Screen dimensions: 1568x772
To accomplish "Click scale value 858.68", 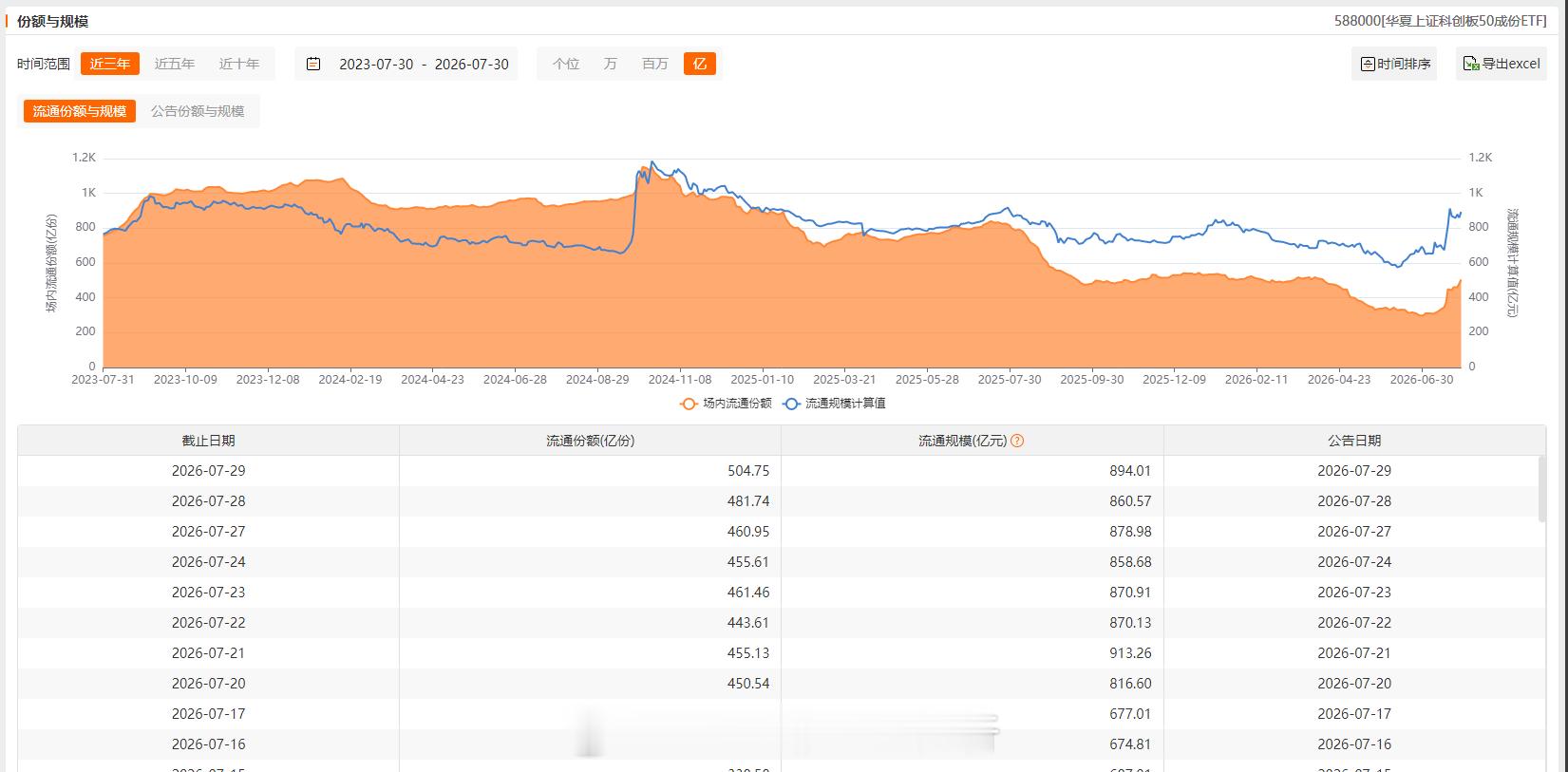I will click(x=1130, y=562).
